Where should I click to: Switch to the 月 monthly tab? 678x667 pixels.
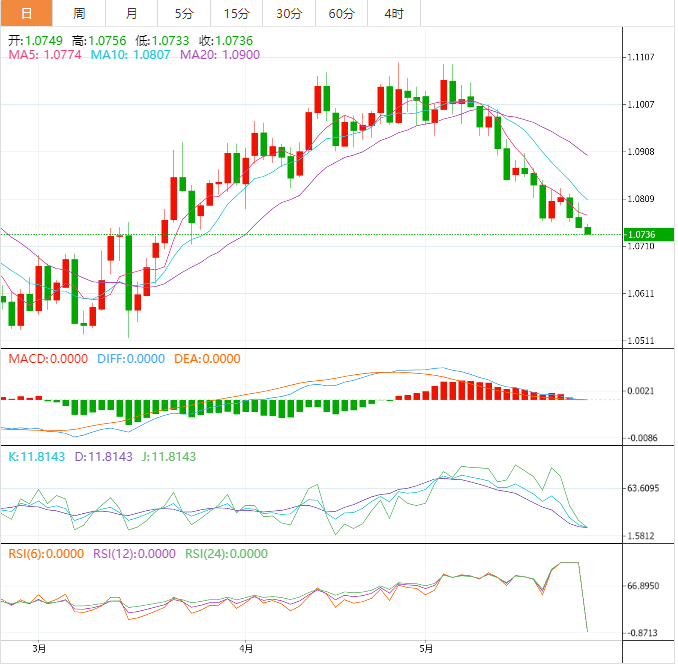pos(131,13)
